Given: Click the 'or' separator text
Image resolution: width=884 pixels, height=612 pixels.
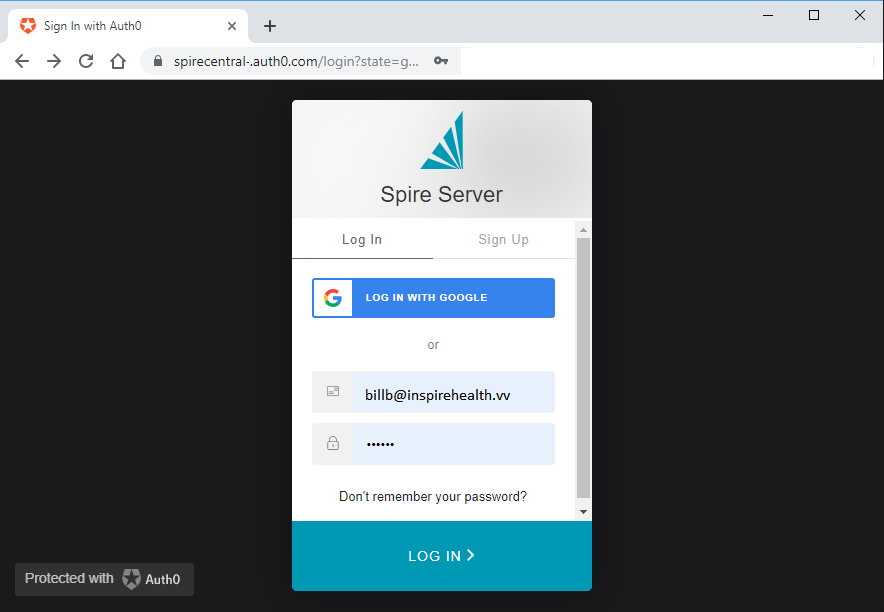Looking at the screenshot, I should pos(433,345).
